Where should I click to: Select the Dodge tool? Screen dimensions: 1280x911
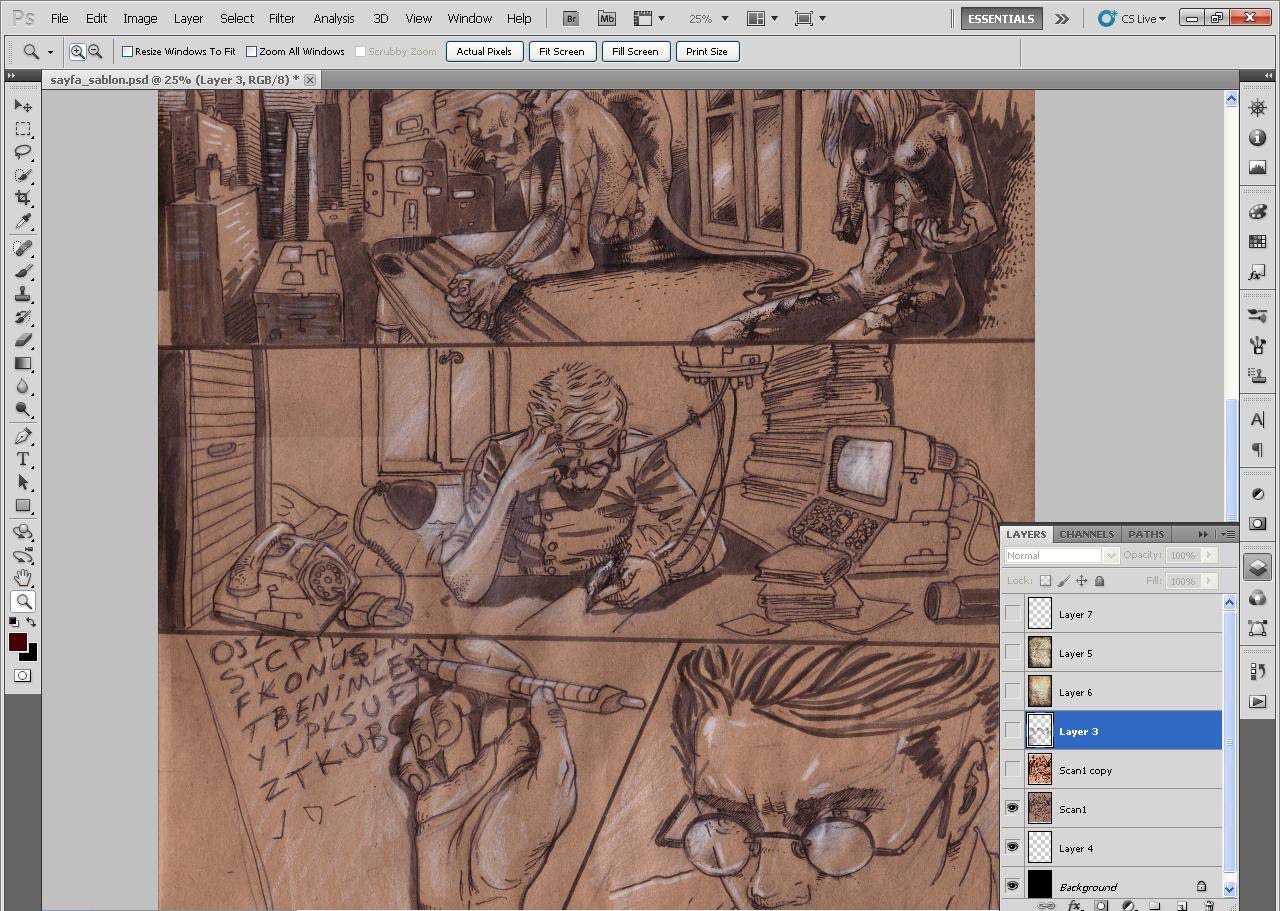23,409
